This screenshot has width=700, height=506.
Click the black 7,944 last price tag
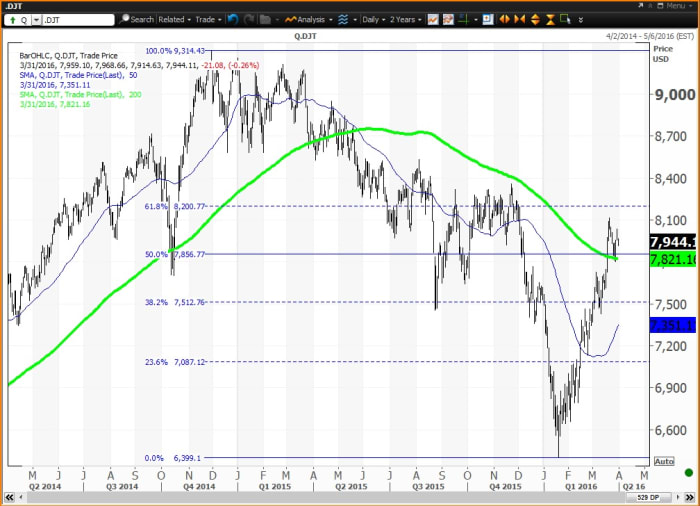coord(672,242)
